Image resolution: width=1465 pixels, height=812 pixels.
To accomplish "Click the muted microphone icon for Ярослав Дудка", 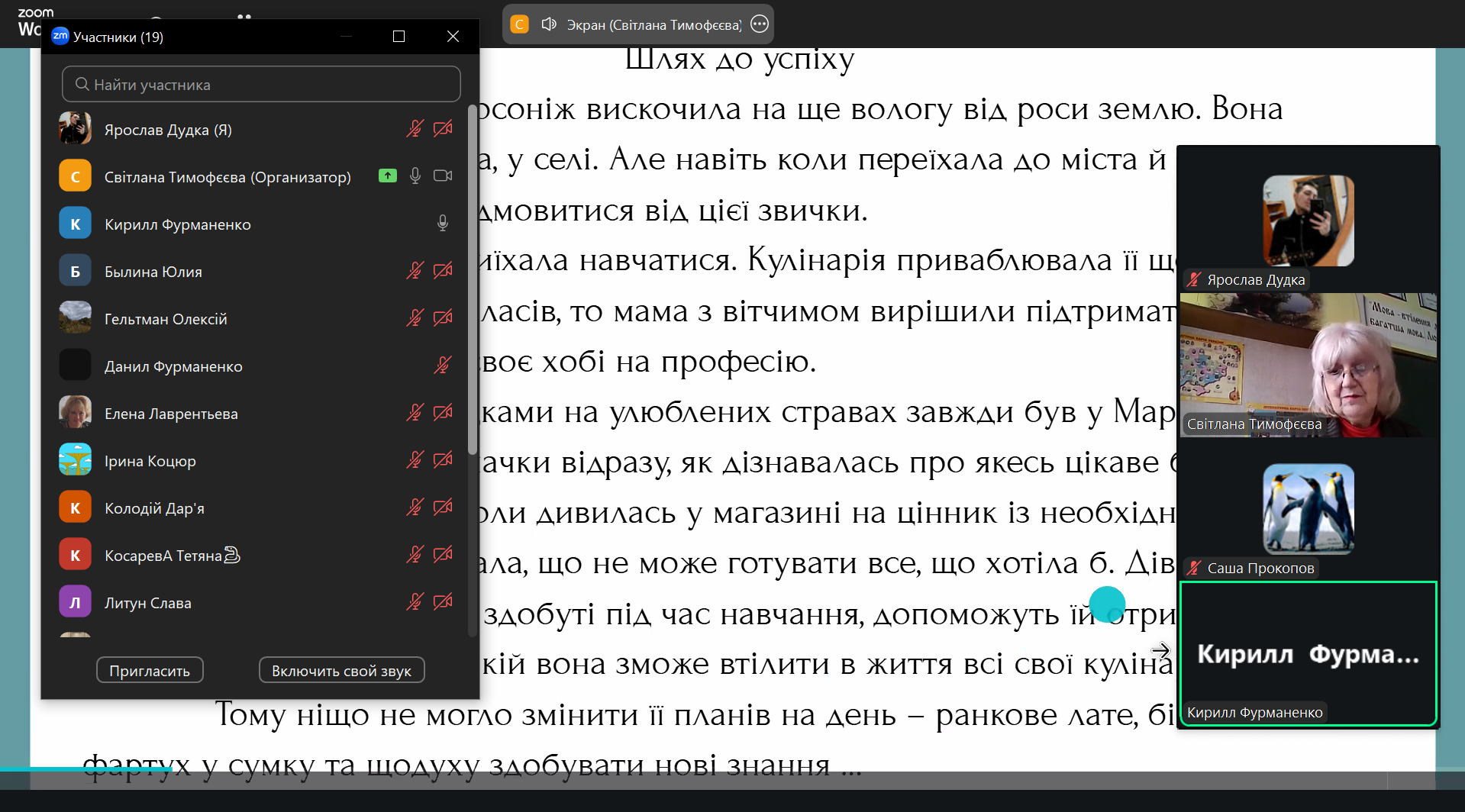I will (415, 129).
